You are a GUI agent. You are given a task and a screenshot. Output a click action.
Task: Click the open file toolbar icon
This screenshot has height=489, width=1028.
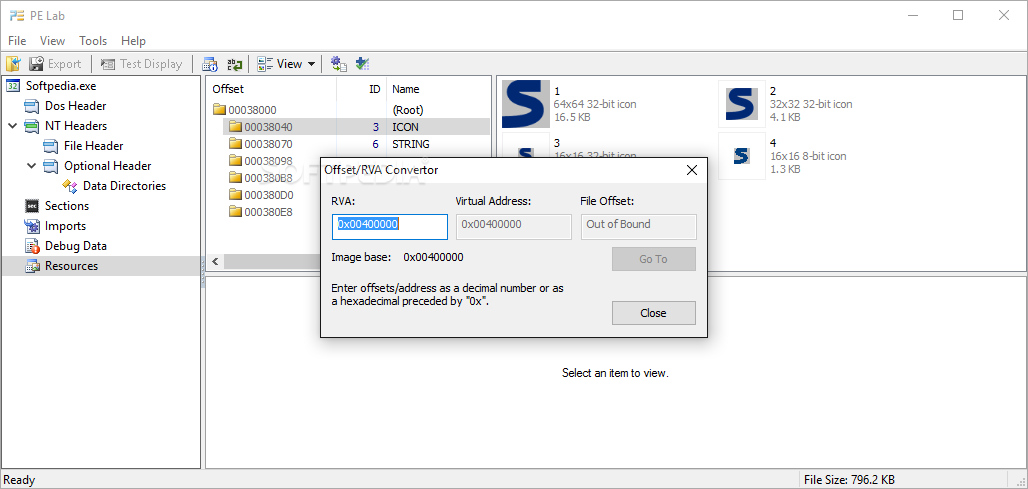click(13, 64)
